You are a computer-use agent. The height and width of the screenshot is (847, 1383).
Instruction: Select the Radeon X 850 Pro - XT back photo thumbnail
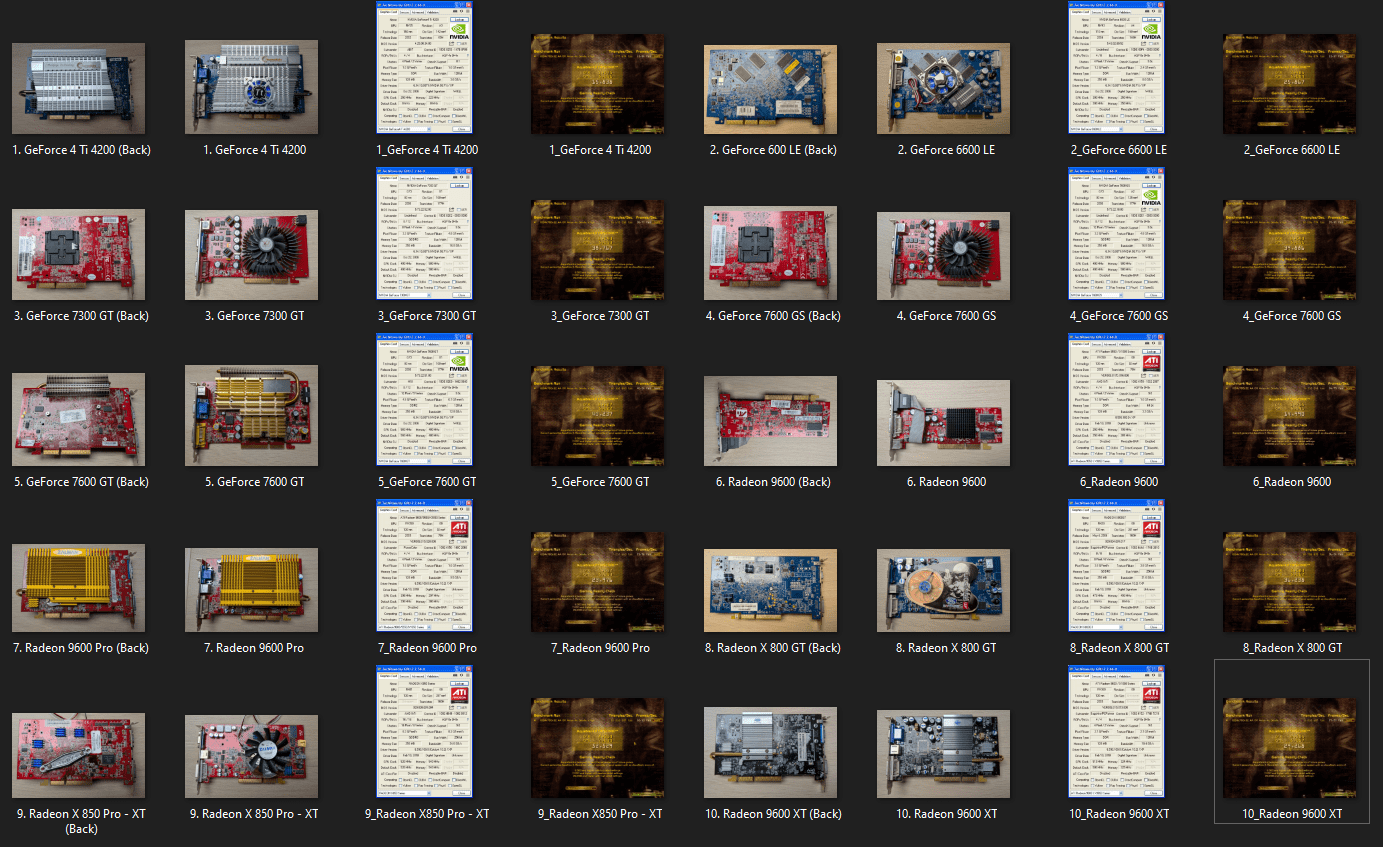coord(78,755)
